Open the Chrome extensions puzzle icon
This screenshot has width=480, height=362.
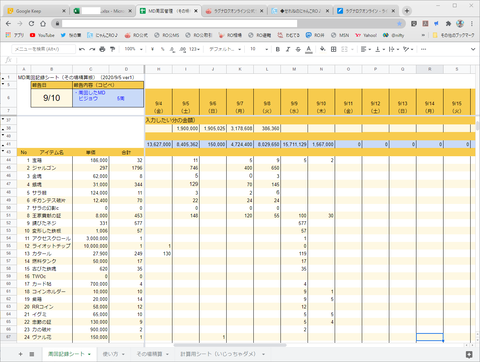click(448, 24)
